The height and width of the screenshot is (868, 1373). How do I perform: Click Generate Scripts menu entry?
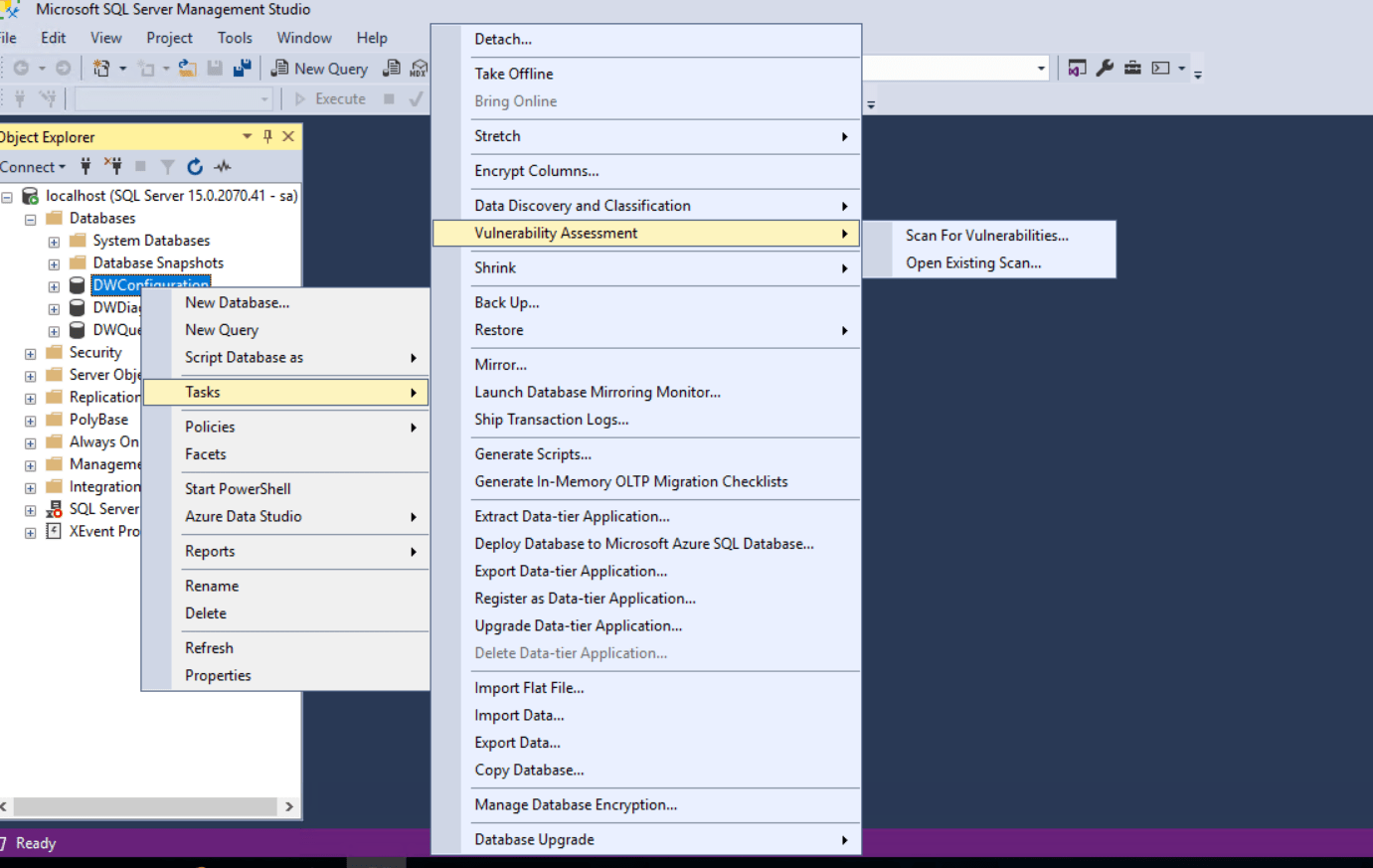(532, 454)
